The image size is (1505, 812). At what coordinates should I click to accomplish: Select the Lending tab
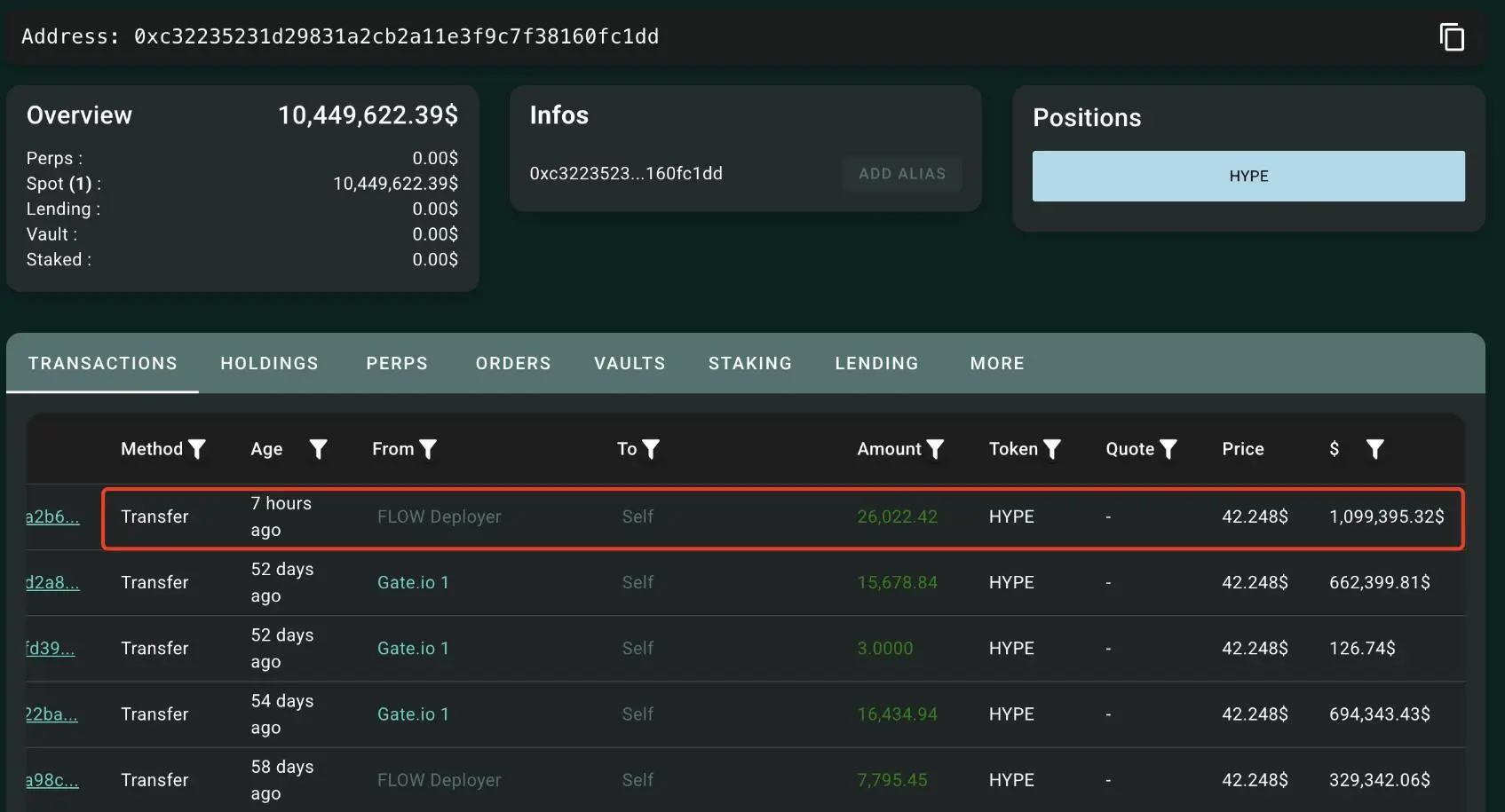coord(876,363)
